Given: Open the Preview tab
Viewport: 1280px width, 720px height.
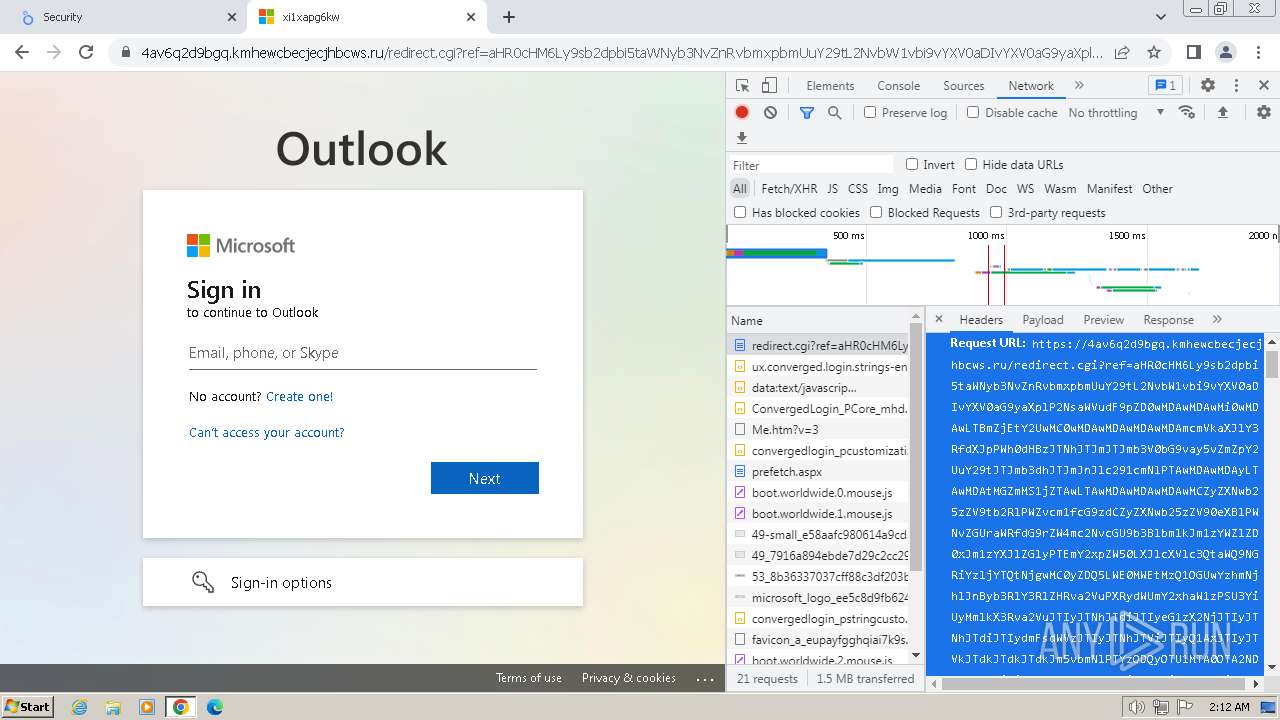Looking at the screenshot, I should [x=1104, y=319].
